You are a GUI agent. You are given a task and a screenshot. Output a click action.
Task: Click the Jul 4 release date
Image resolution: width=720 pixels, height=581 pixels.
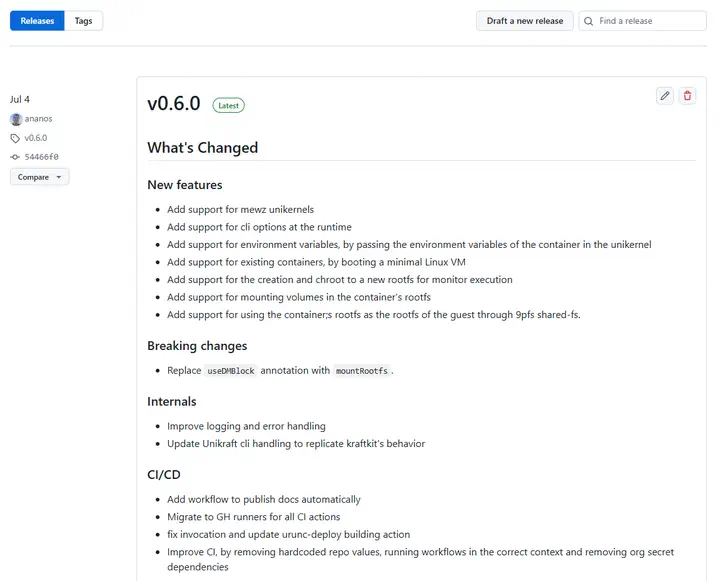(x=21, y=99)
